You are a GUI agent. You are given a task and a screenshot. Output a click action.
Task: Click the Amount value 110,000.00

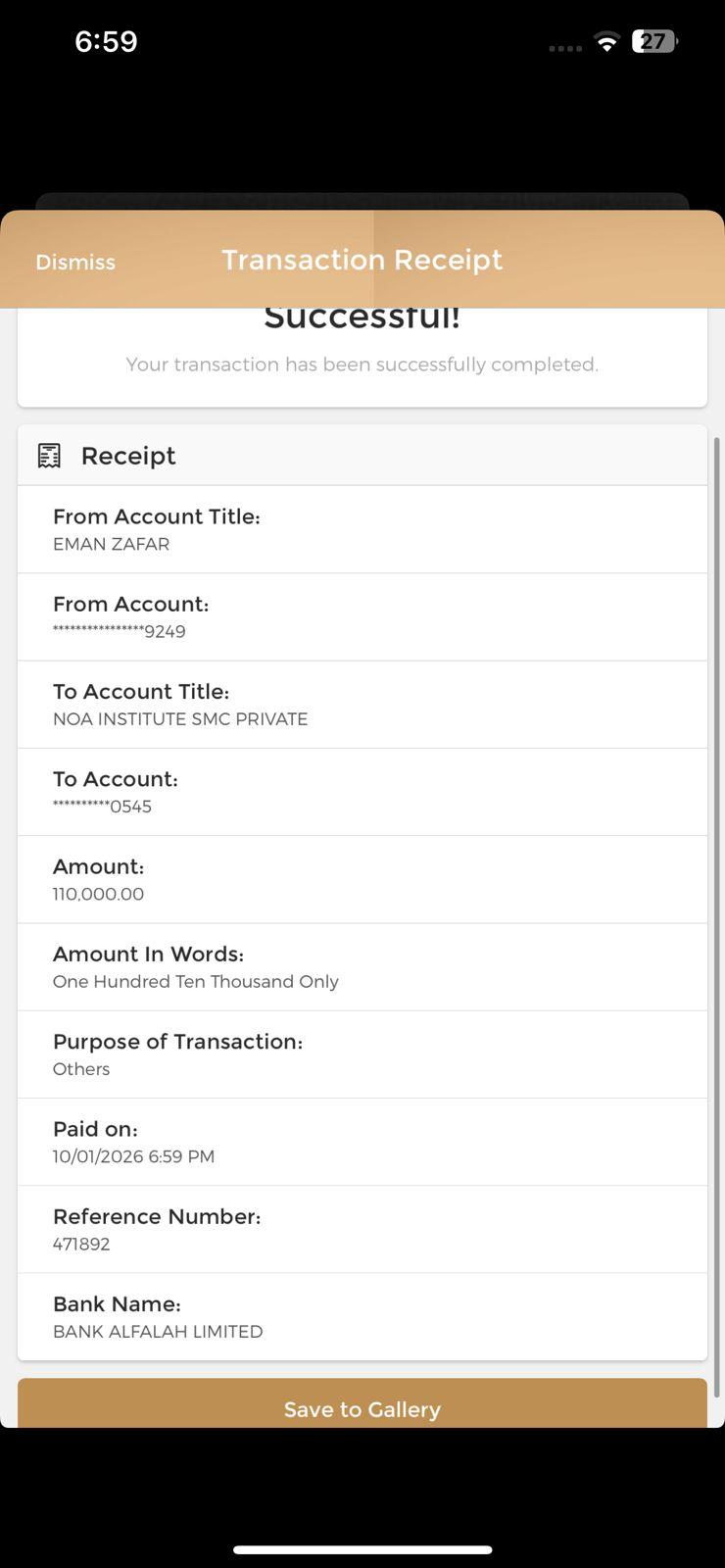[98, 894]
